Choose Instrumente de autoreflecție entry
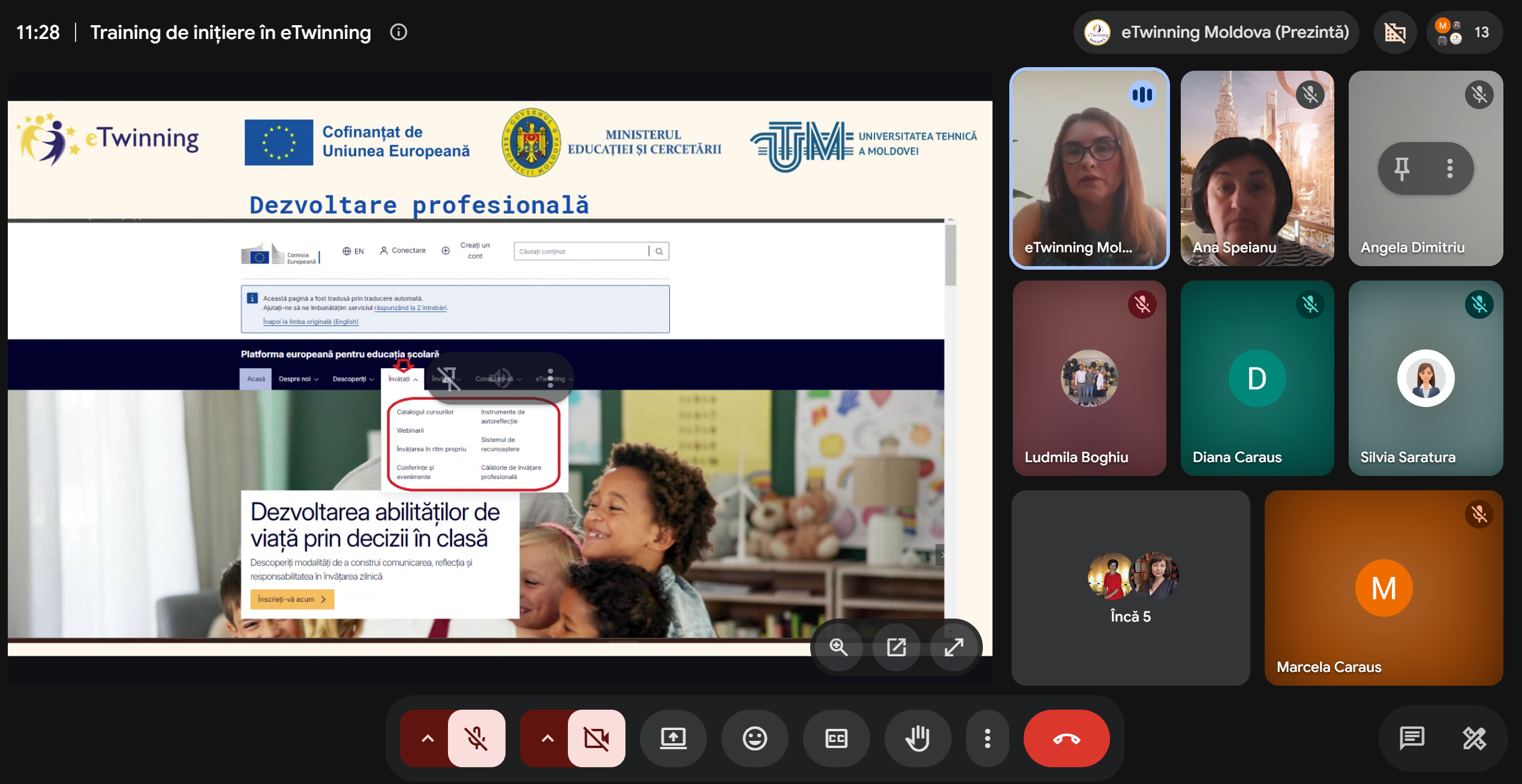 click(503, 417)
